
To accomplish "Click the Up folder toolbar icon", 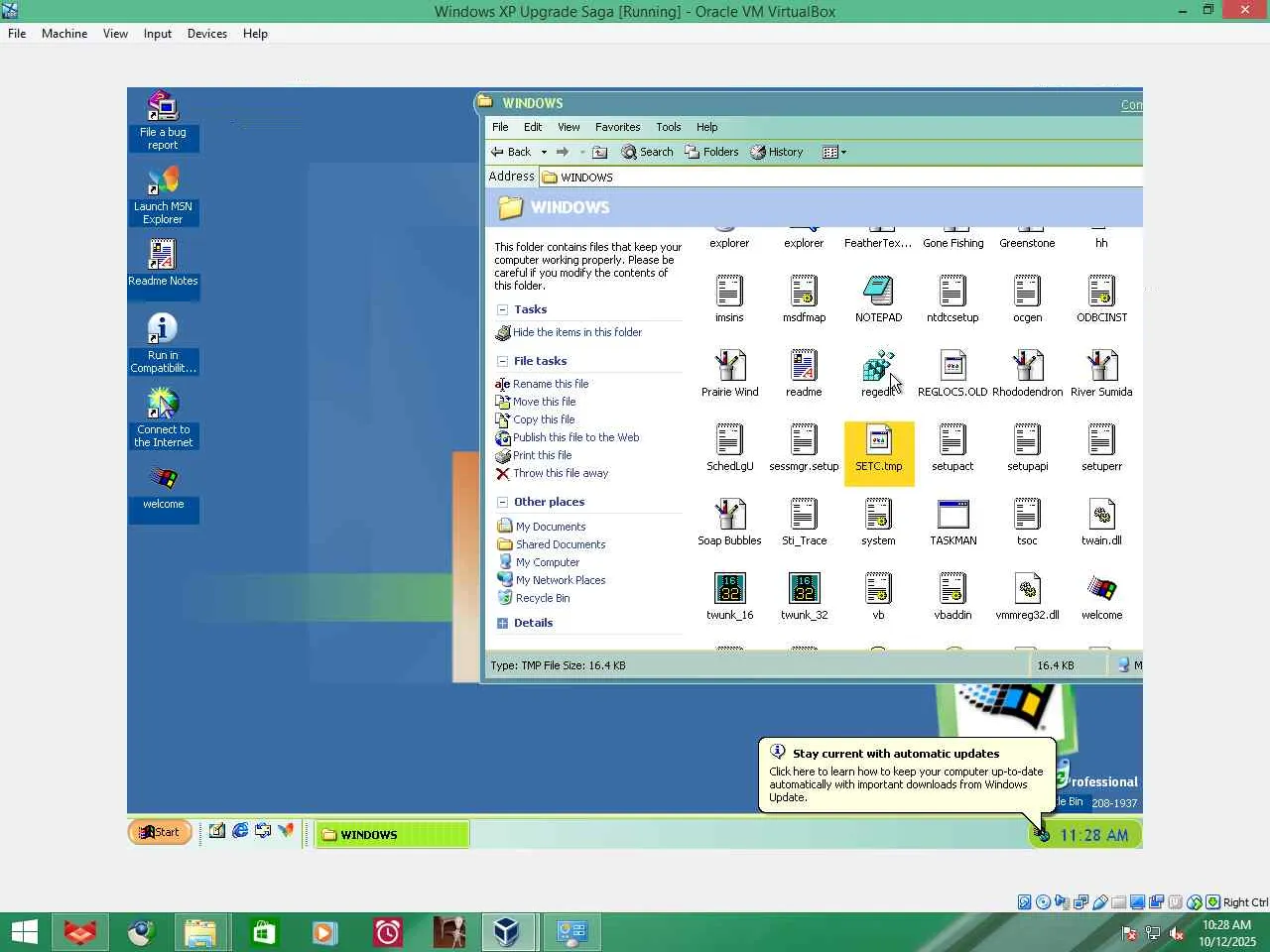I will tap(599, 152).
